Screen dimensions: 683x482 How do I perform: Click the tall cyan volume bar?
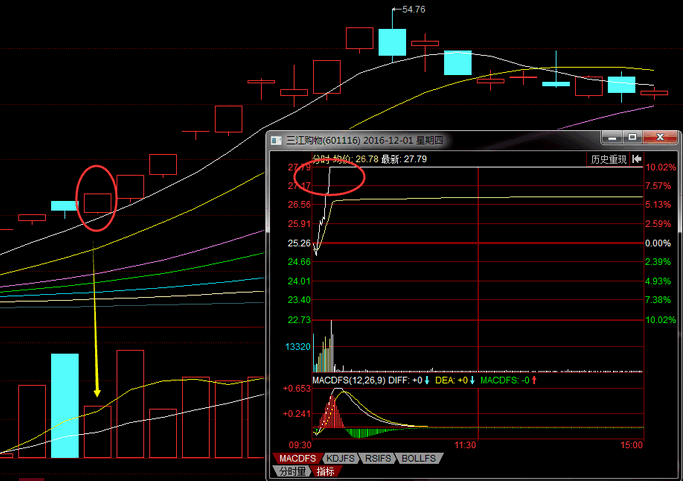64,405
